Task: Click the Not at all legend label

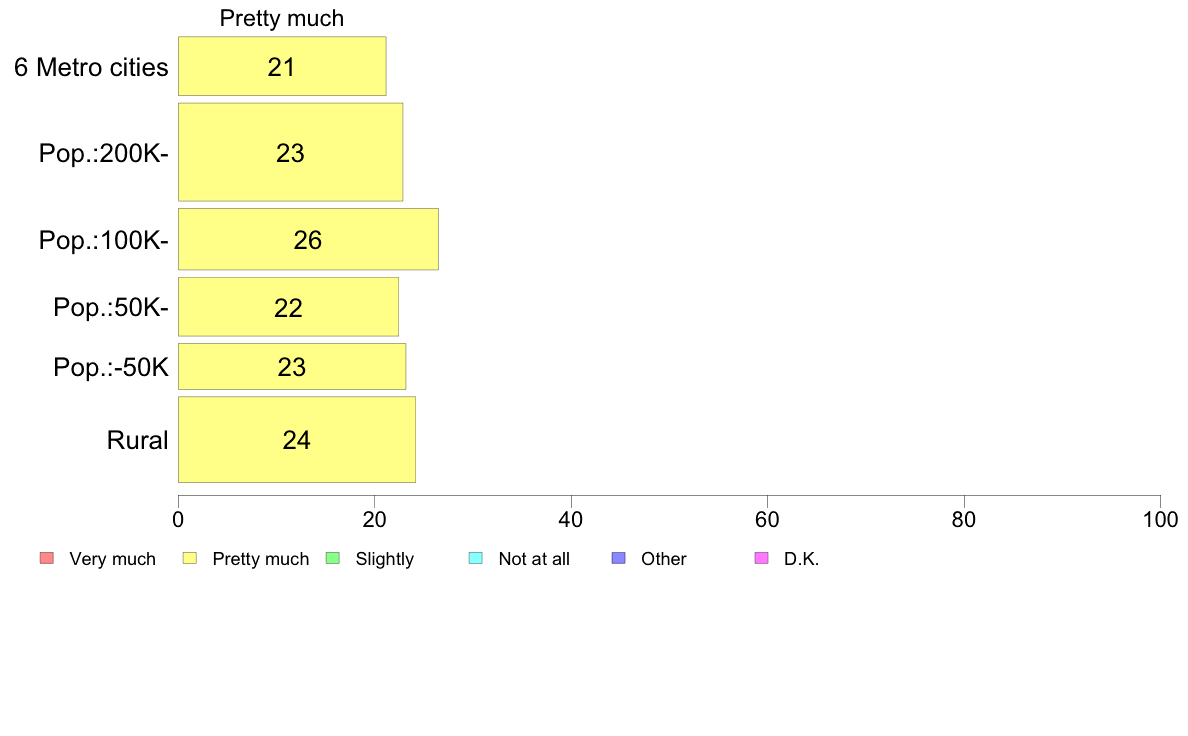Action: point(534,559)
